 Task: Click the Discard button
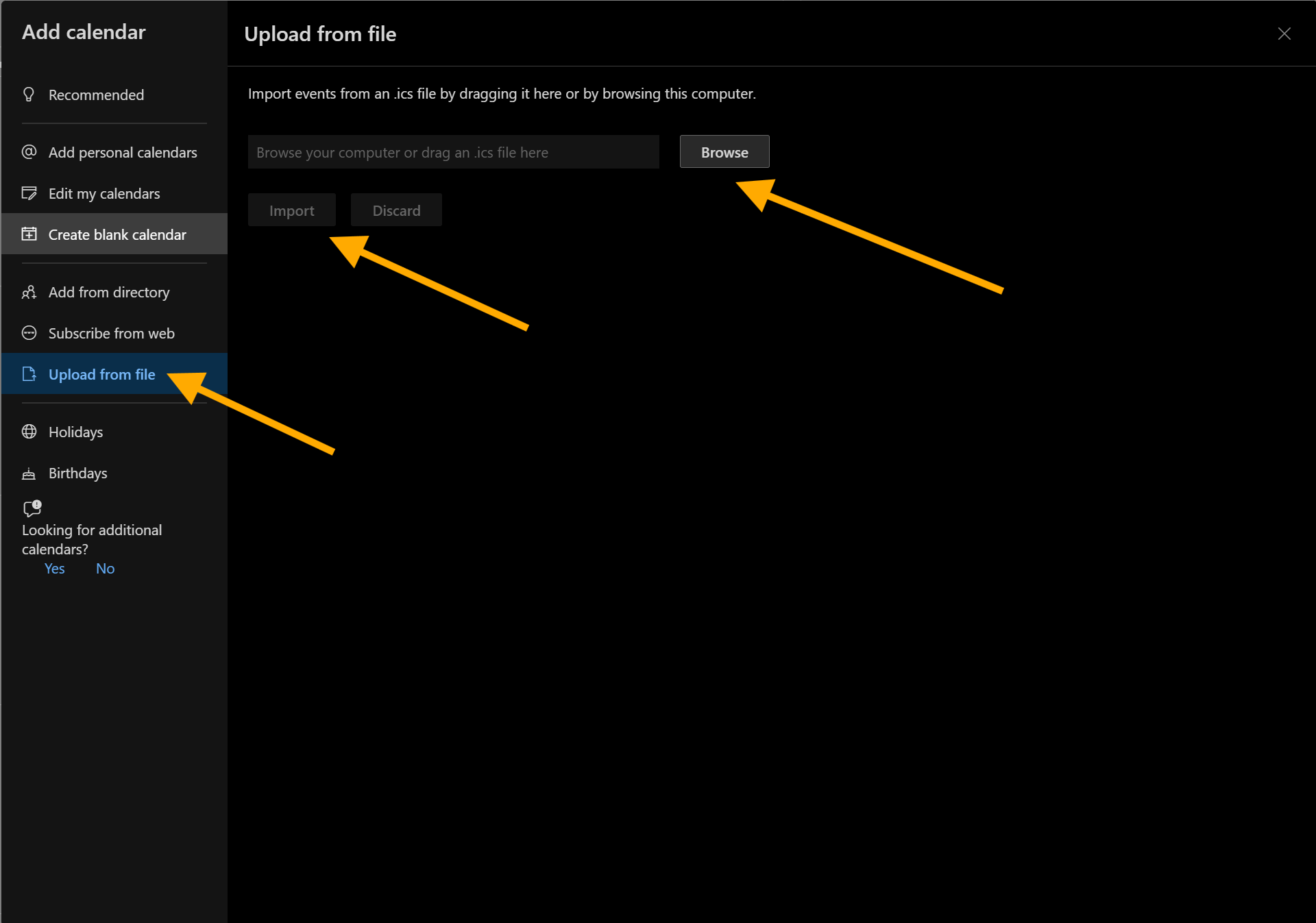coord(395,210)
